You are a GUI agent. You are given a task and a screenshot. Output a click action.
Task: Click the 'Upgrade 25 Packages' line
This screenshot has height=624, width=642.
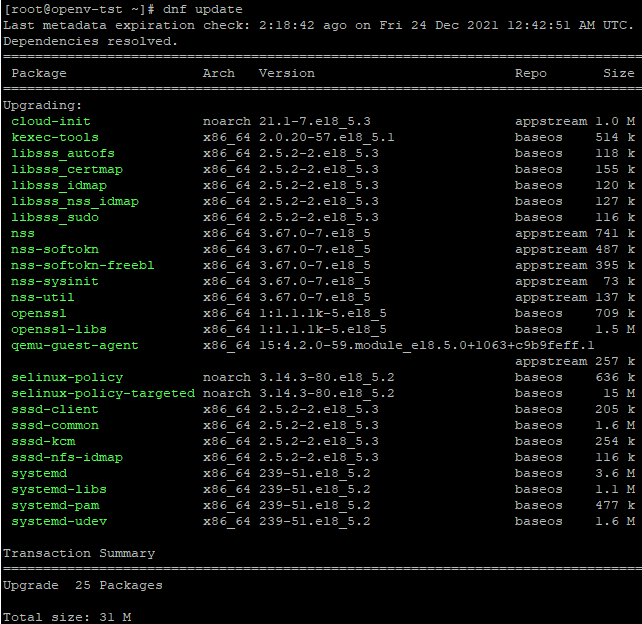(x=83, y=585)
